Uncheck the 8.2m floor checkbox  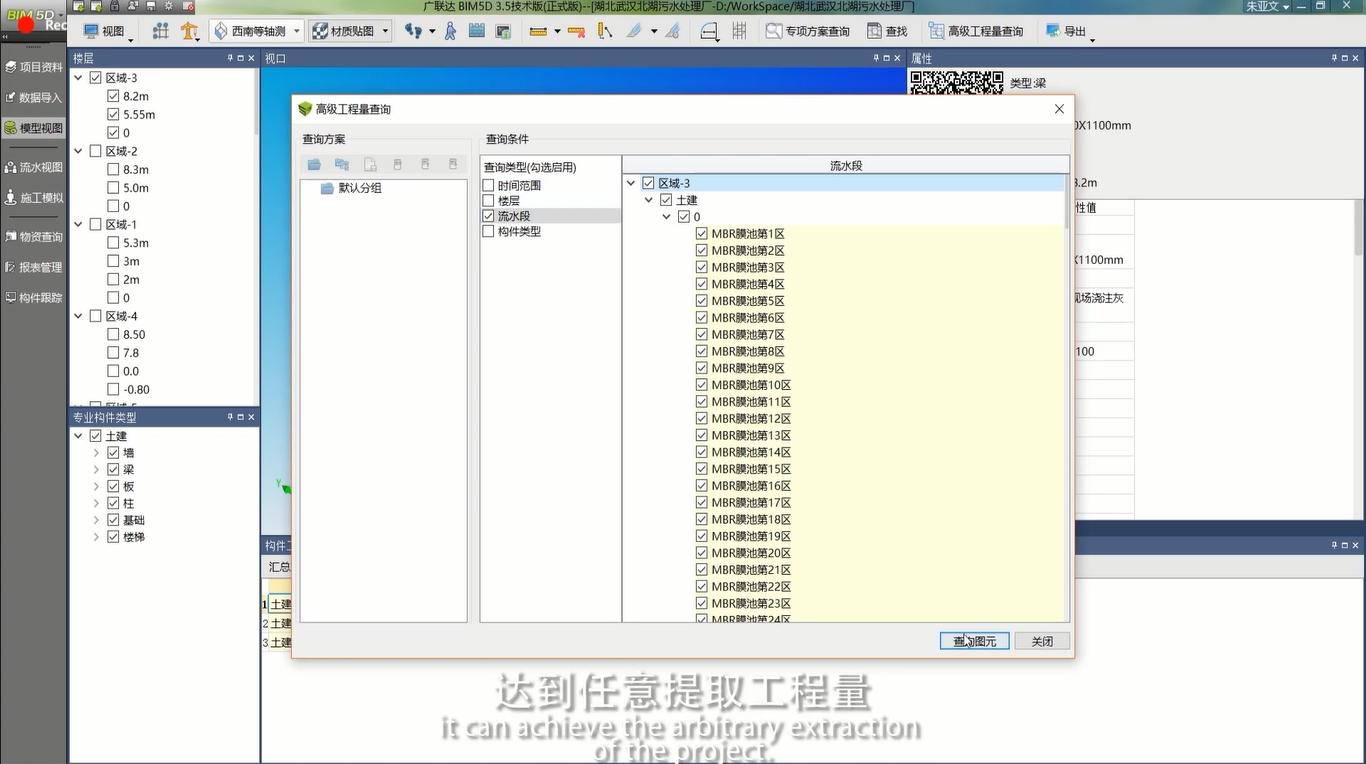click(x=113, y=96)
